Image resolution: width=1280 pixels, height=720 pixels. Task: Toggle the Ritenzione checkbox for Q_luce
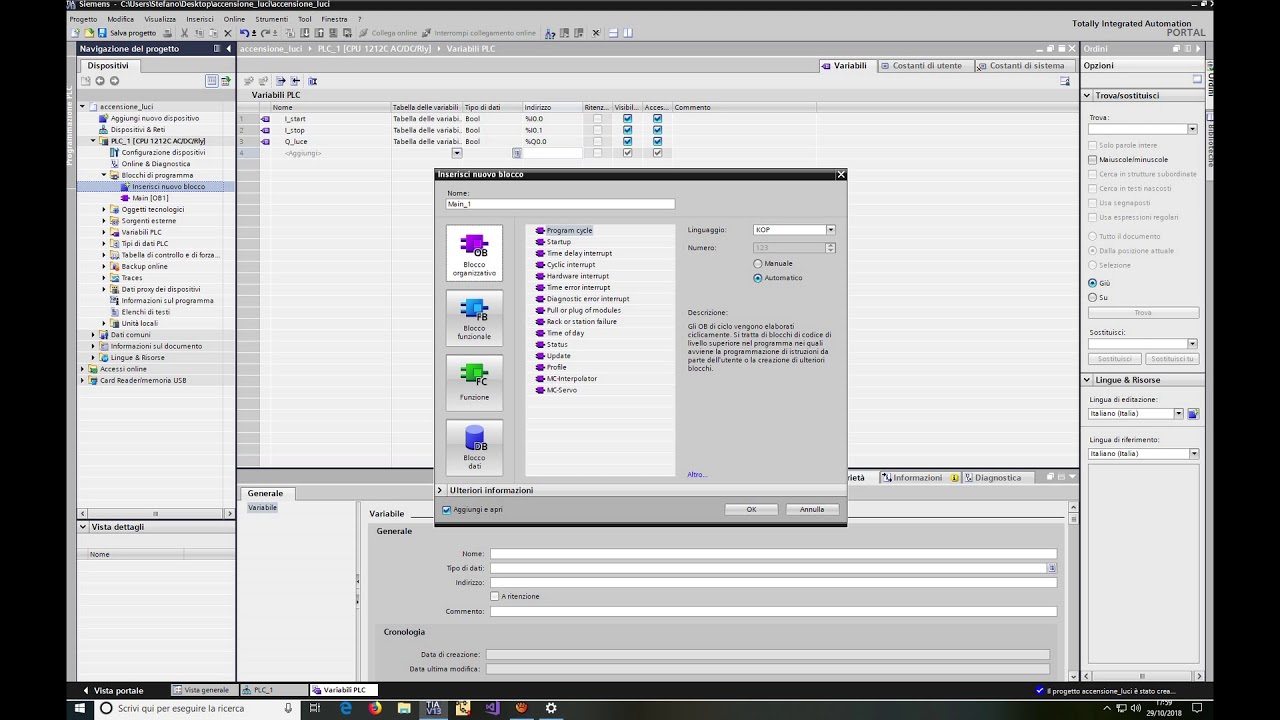coord(597,142)
